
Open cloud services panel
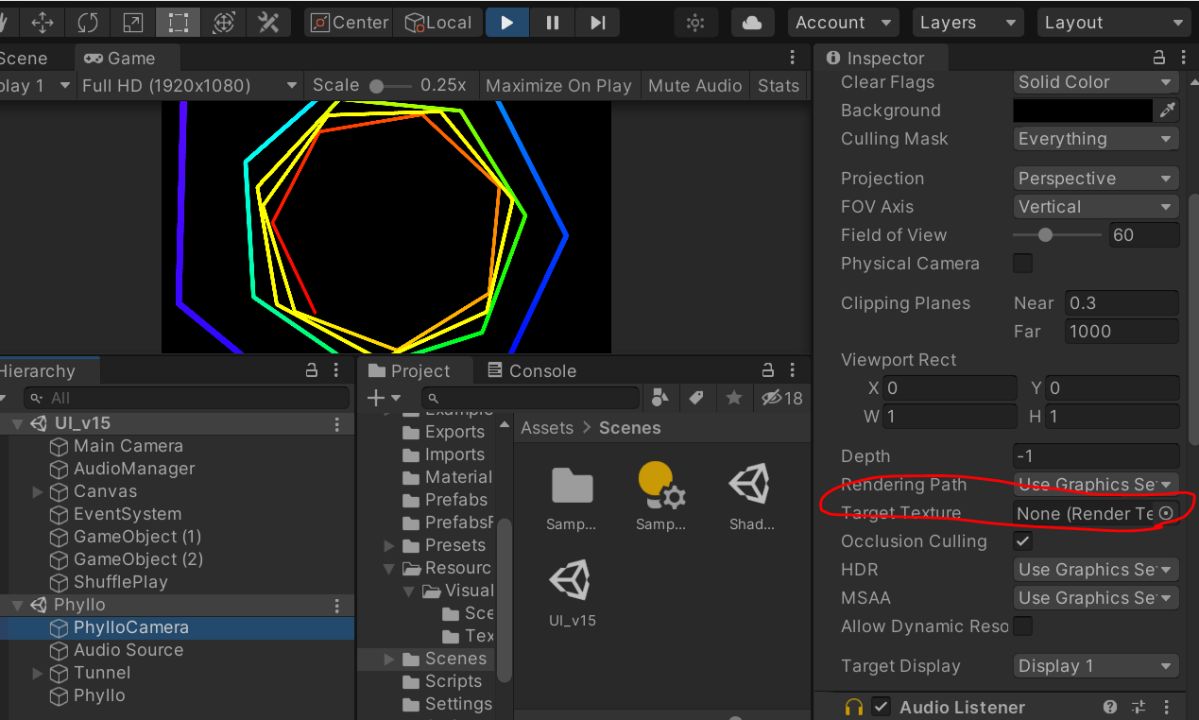pos(752,23)
